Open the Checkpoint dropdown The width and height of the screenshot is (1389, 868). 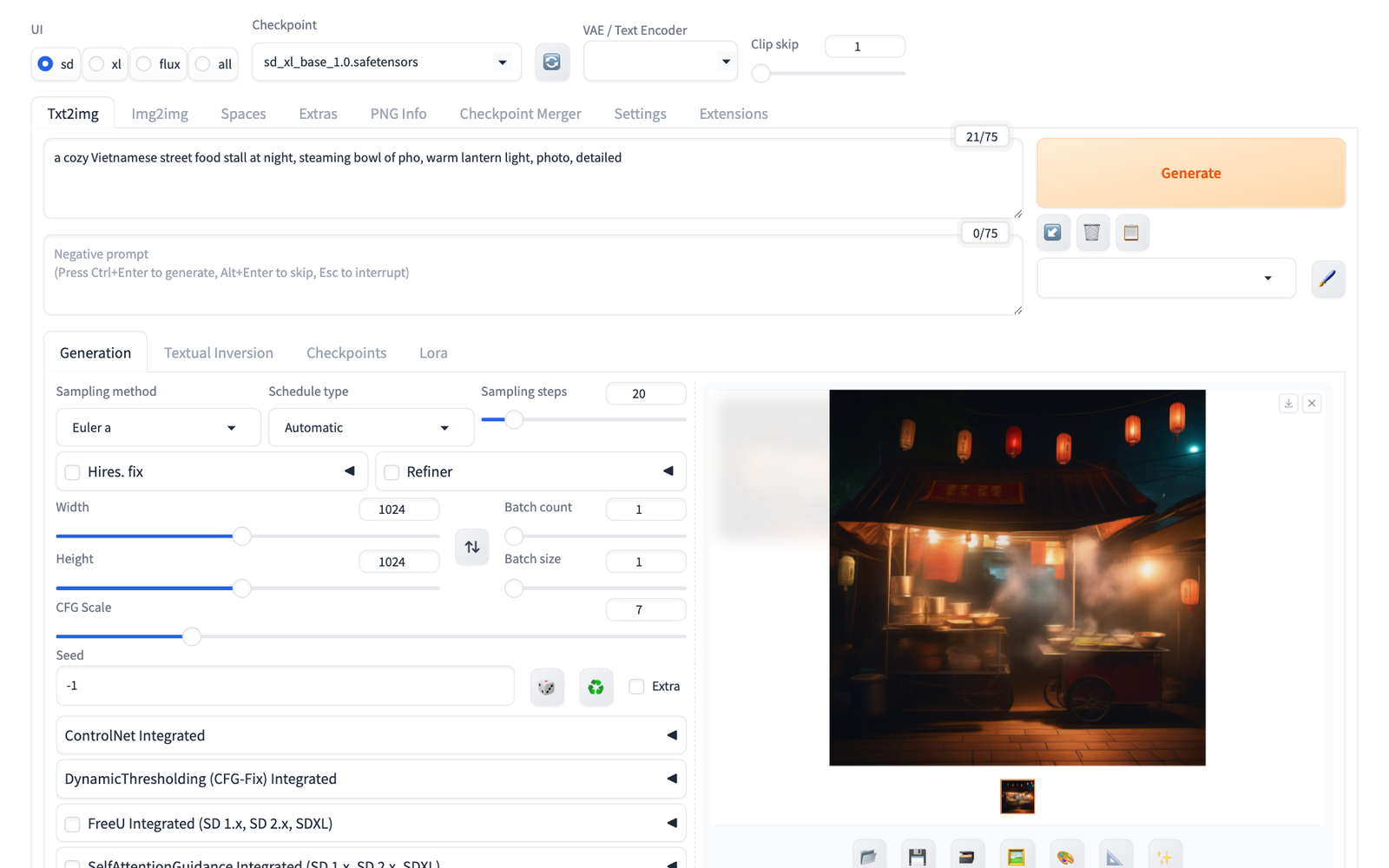386,62
